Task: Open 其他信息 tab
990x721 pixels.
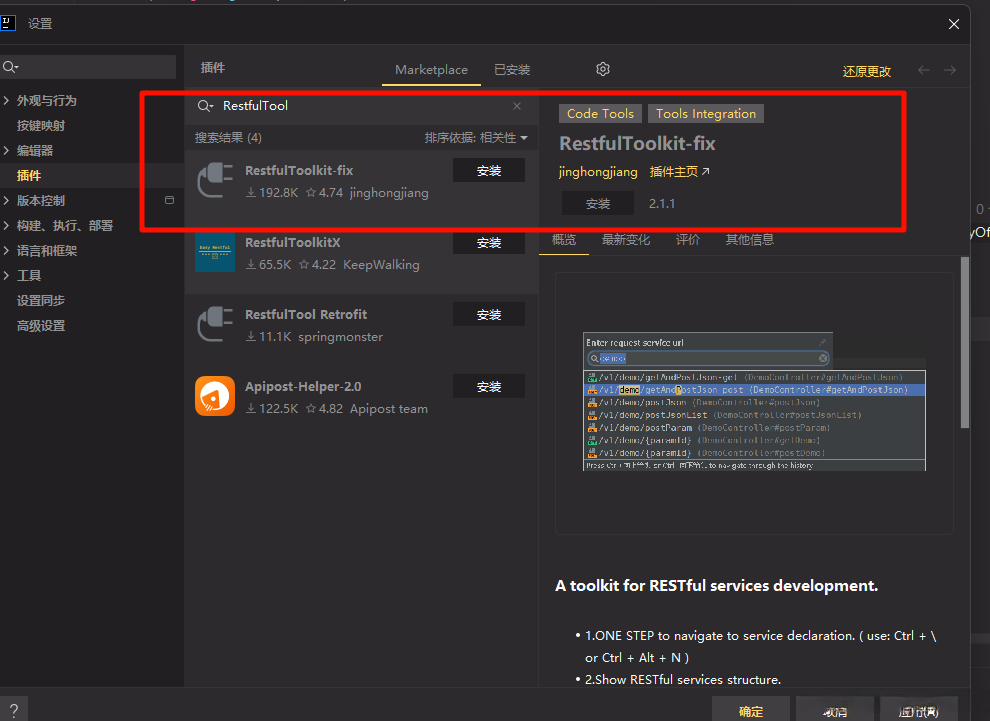Action: 749,239
